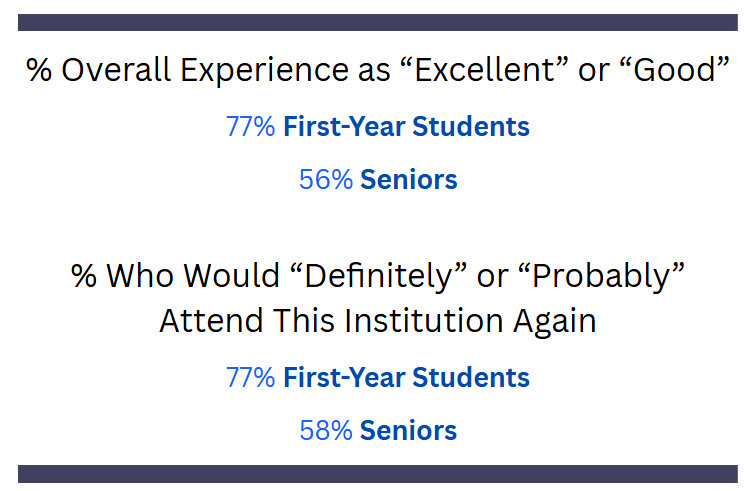Screen dimensions: 744x491
Task: Click "First-Year Students" under the Overall Experience heading
Action: click(406, 127)
